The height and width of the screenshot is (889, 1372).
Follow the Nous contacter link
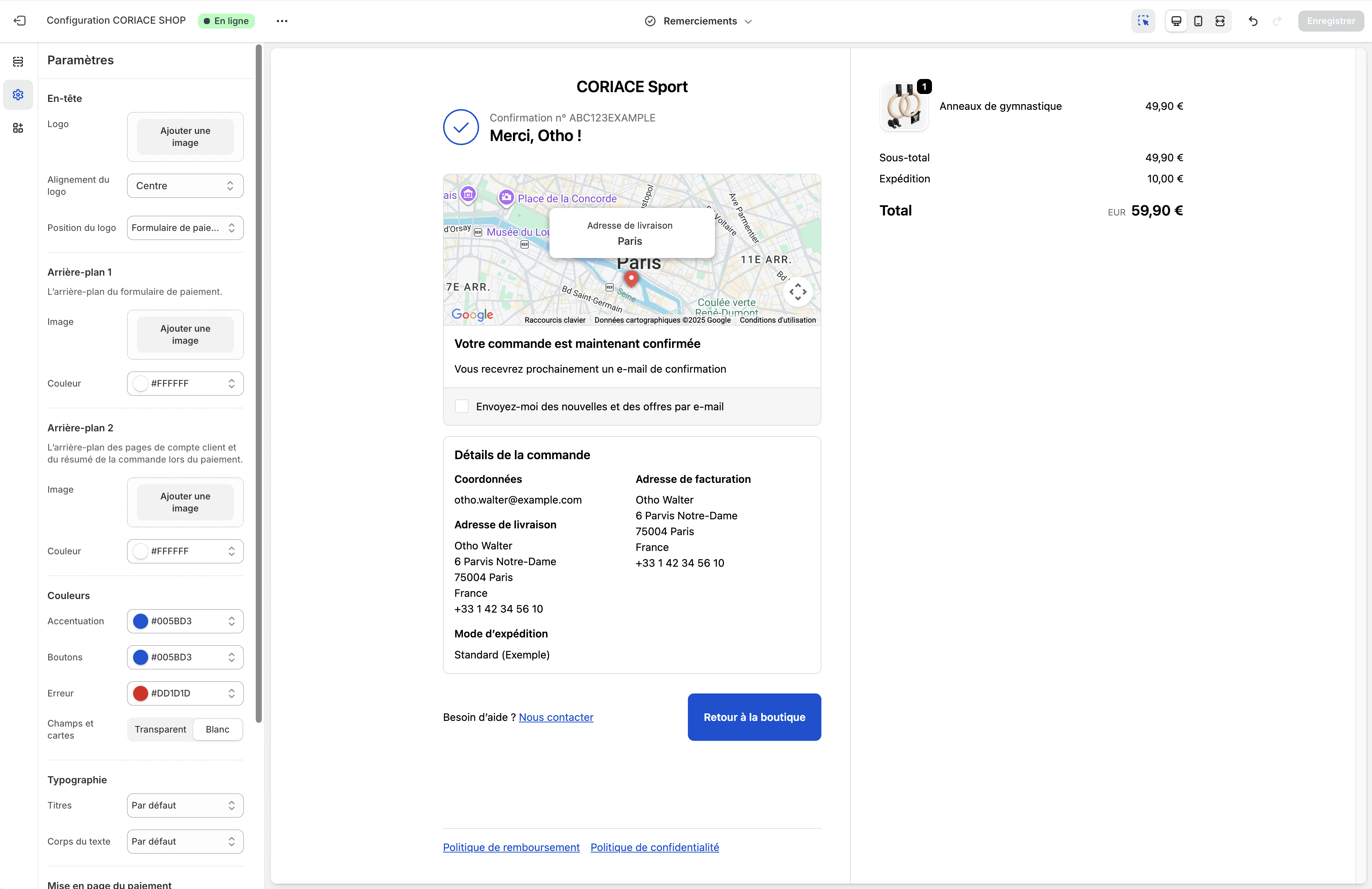[556, 717]
